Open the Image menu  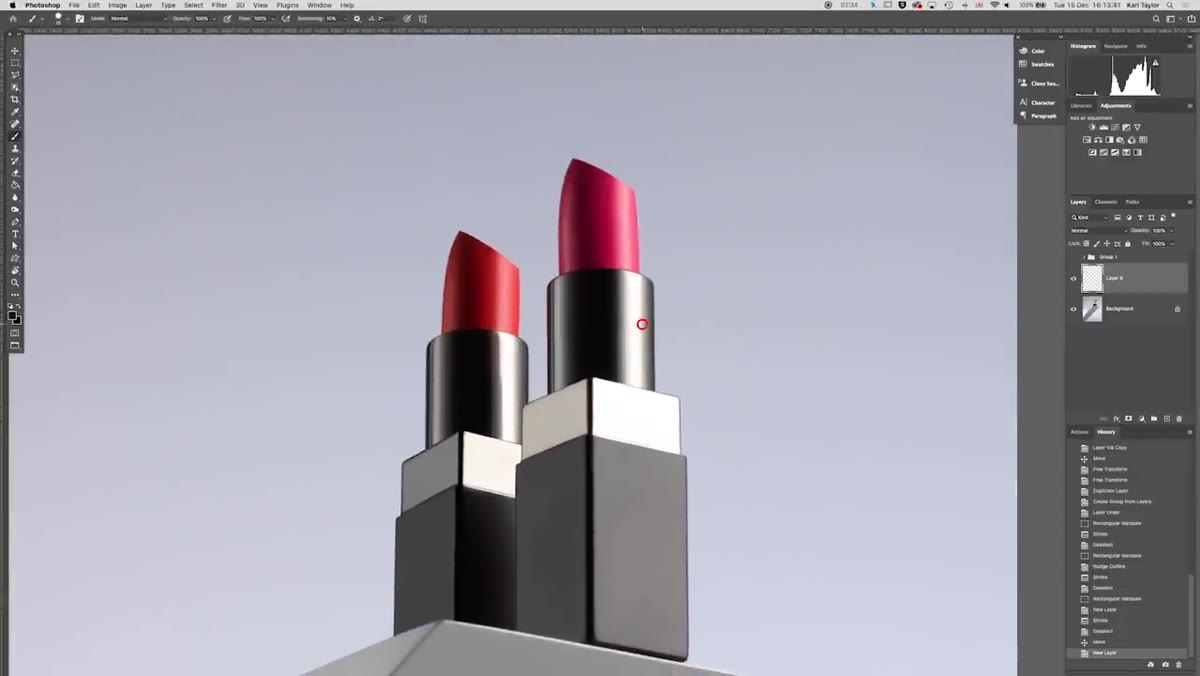click(117, 5)
